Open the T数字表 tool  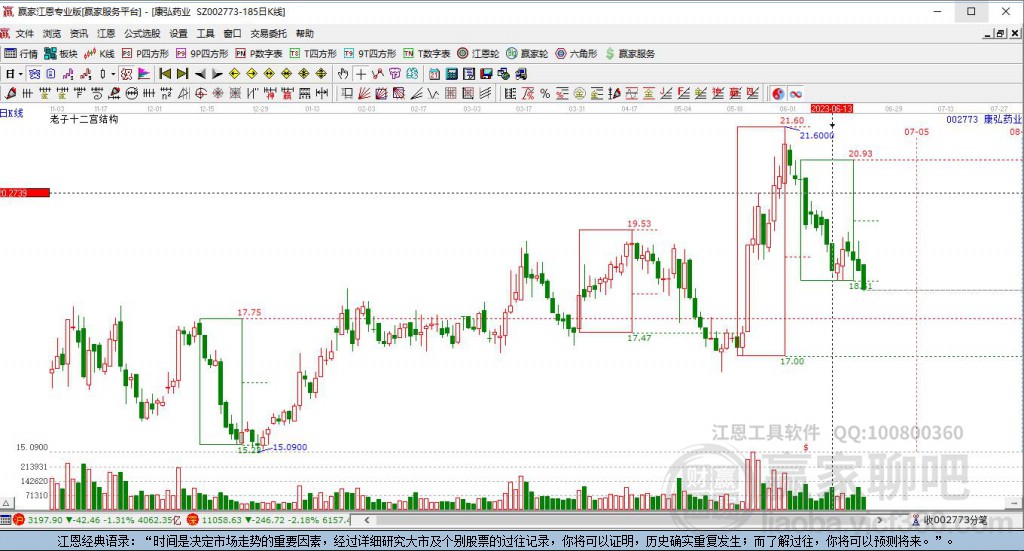426,54
